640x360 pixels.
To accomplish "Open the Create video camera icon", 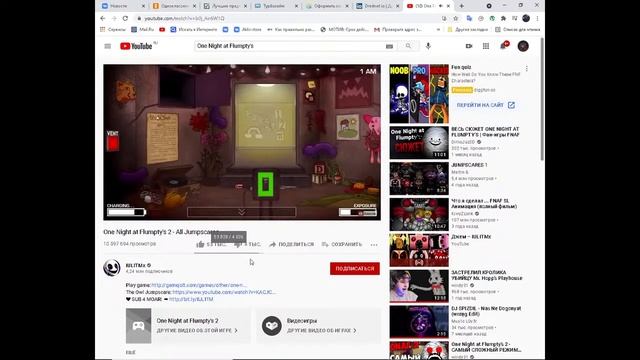I will click(469, 46).
